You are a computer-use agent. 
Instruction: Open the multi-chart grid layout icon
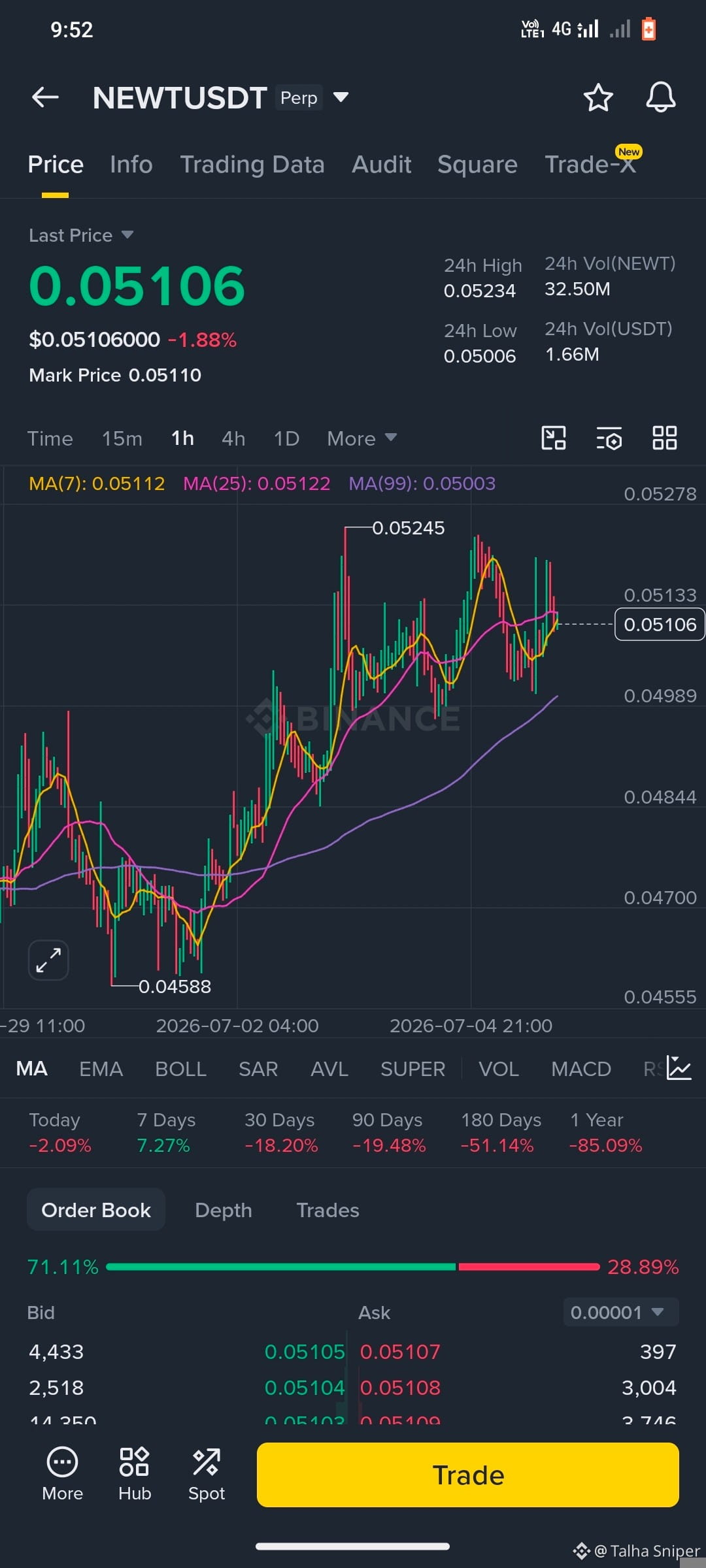[665, 438]
